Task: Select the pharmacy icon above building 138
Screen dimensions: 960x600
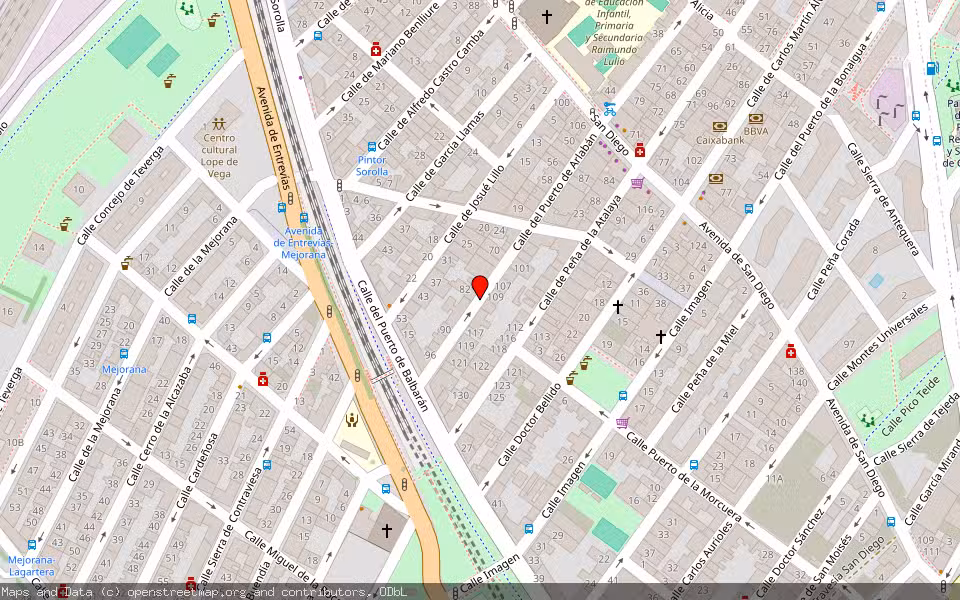Action: click(790, 352)
